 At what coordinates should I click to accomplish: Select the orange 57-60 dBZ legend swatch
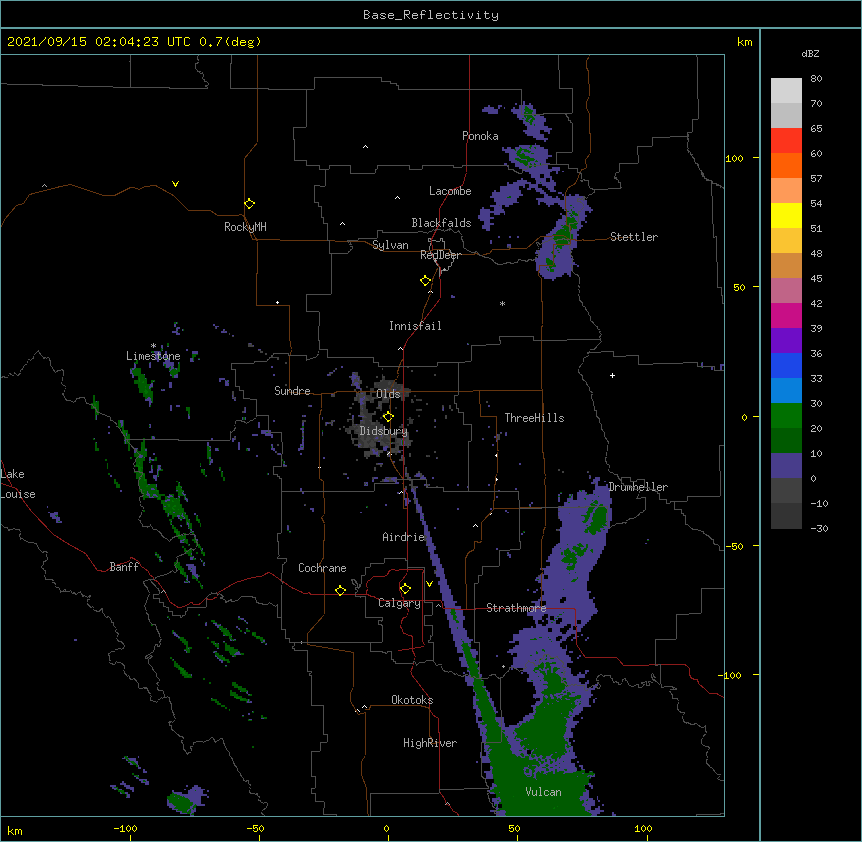pyautogui.click(x=786, y=165)
